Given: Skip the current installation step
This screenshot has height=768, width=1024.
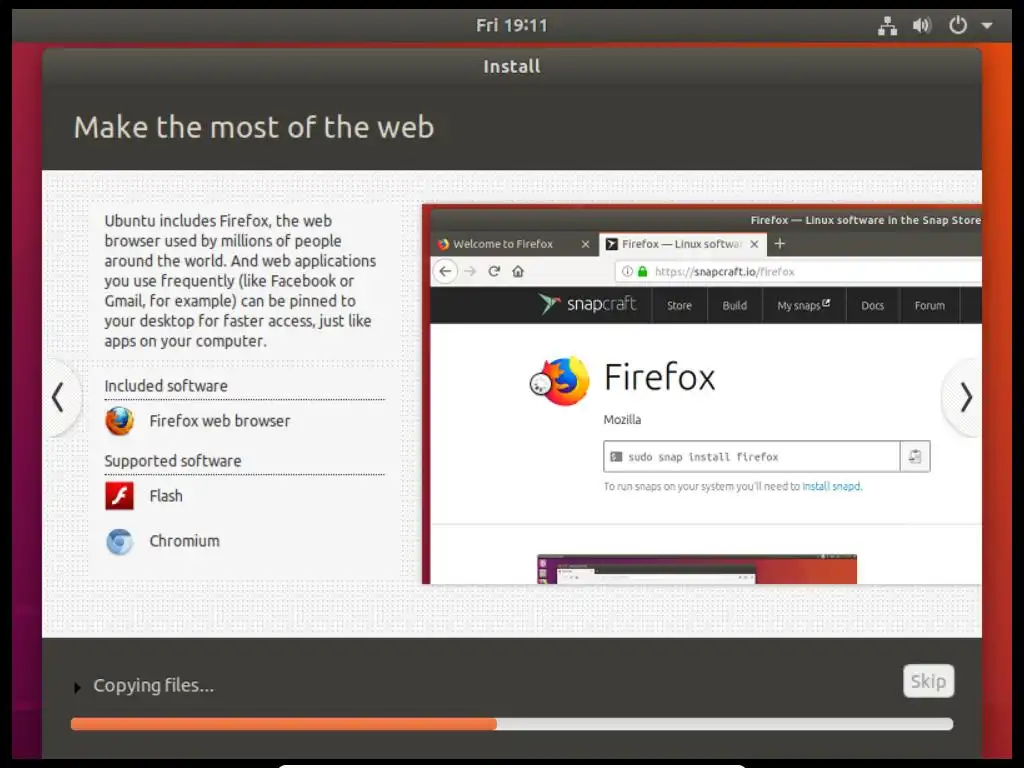Looking at the screenshot, I should (x=928, y=681).
